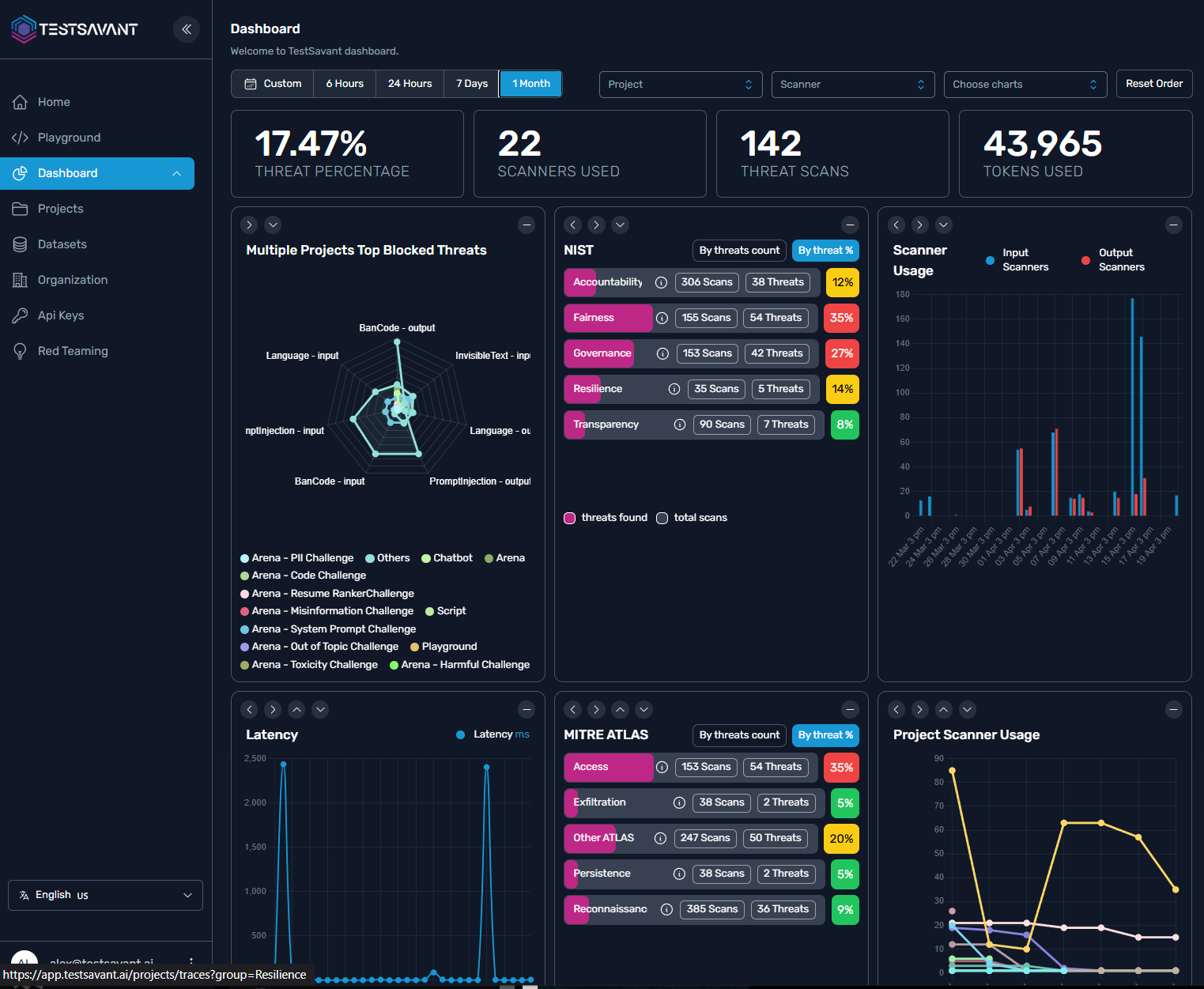Move Latency panel up with arrow icon
This screenshot has height=989, width=1204.
click(296, 709)
